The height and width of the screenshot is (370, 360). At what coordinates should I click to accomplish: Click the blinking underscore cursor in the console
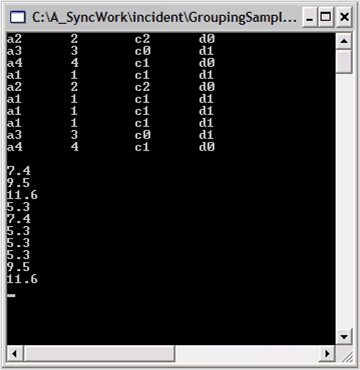[11, 295]
